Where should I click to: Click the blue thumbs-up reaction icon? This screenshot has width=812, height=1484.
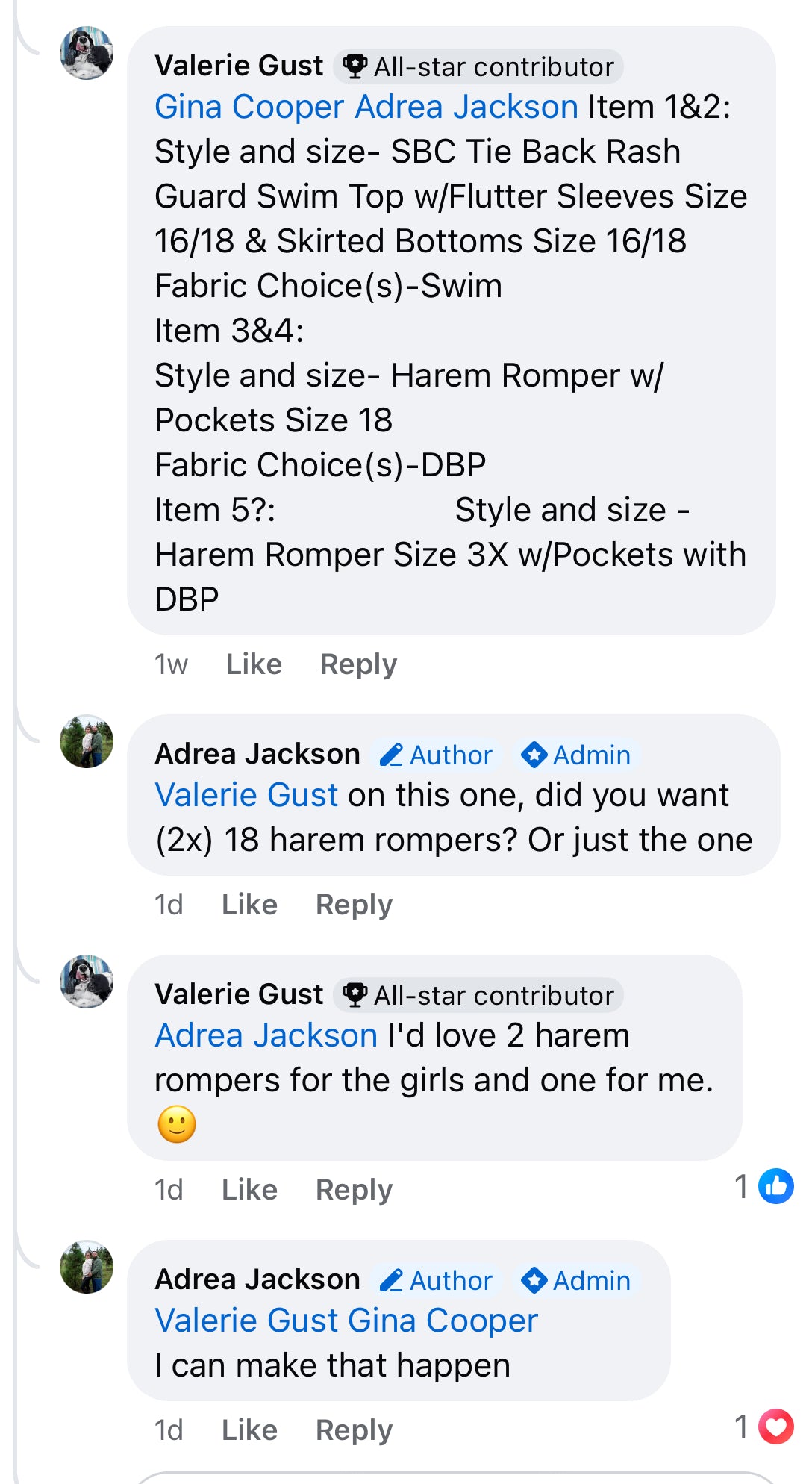[x=776, y=1186]
